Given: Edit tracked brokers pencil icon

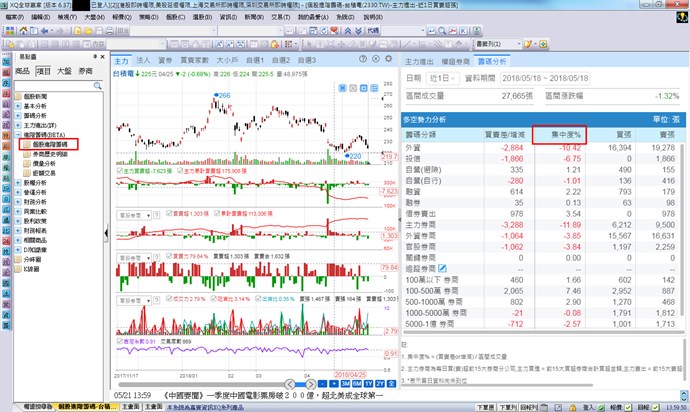Looking at the screenshot, I should tap(443, 268).
